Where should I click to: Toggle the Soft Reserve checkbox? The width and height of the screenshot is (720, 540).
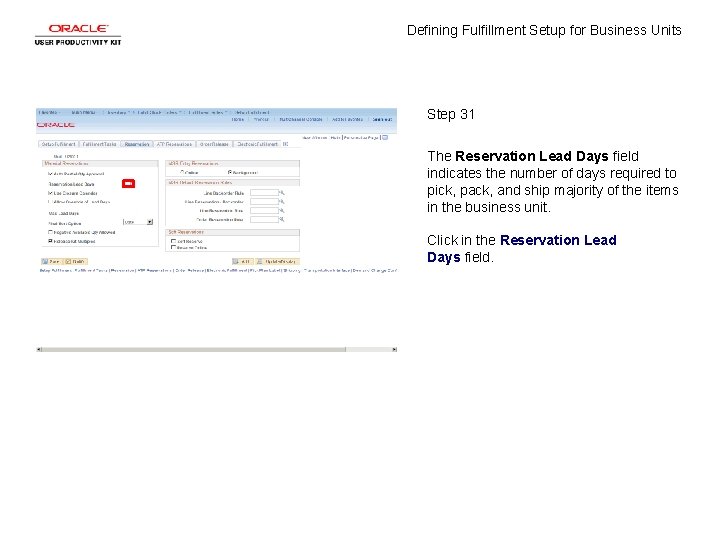(173, 241)
